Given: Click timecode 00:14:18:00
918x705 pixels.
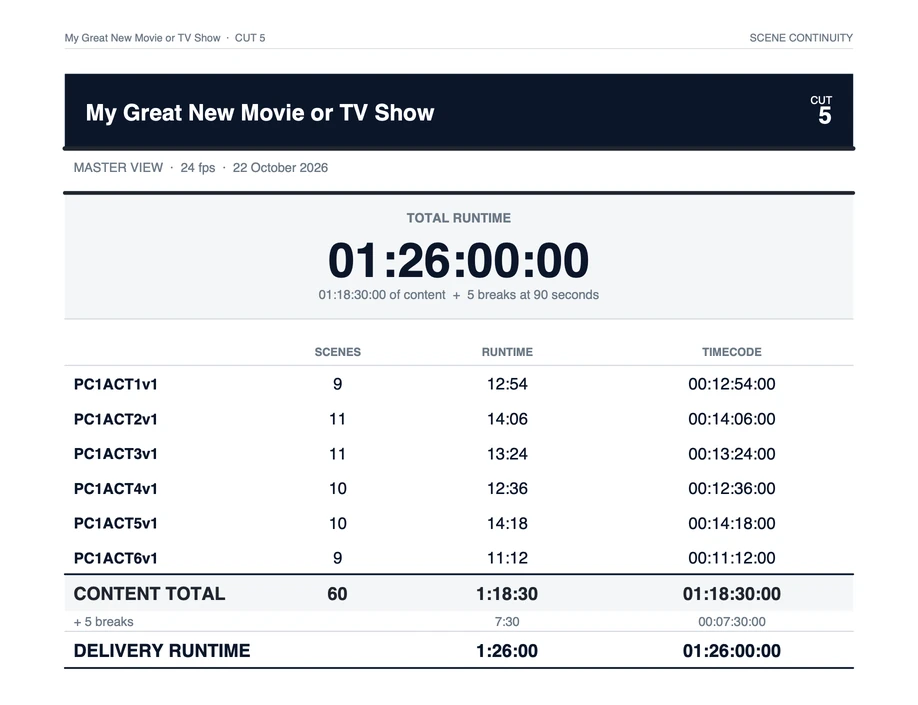Looking at the screenshot, I should (732, 523).
